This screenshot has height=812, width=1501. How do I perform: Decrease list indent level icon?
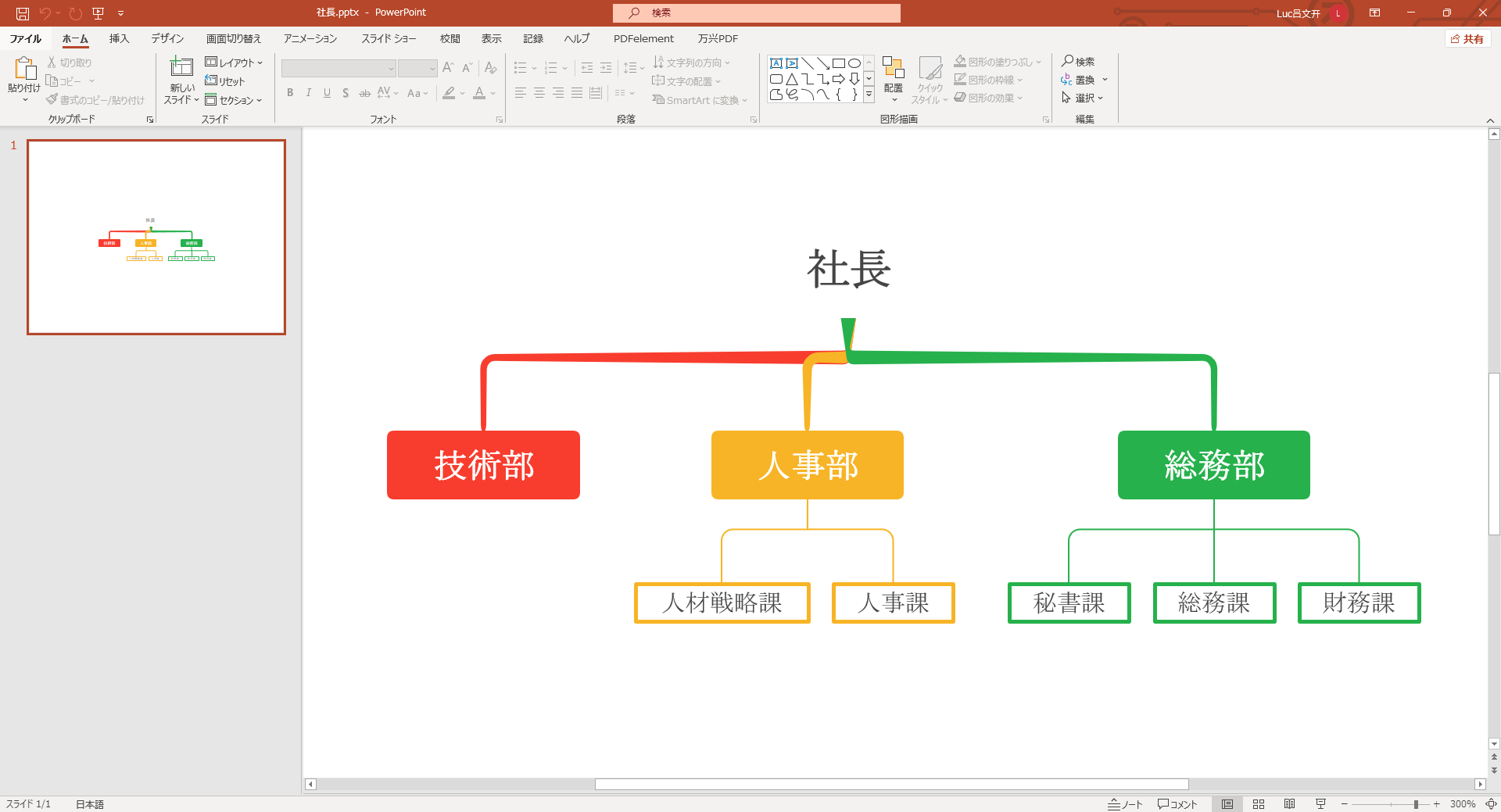point(586,69)
